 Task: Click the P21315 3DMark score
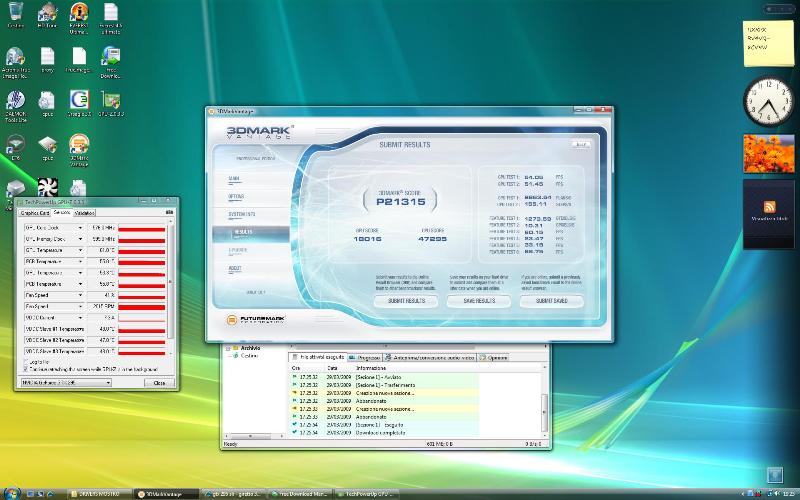point(401,202)
